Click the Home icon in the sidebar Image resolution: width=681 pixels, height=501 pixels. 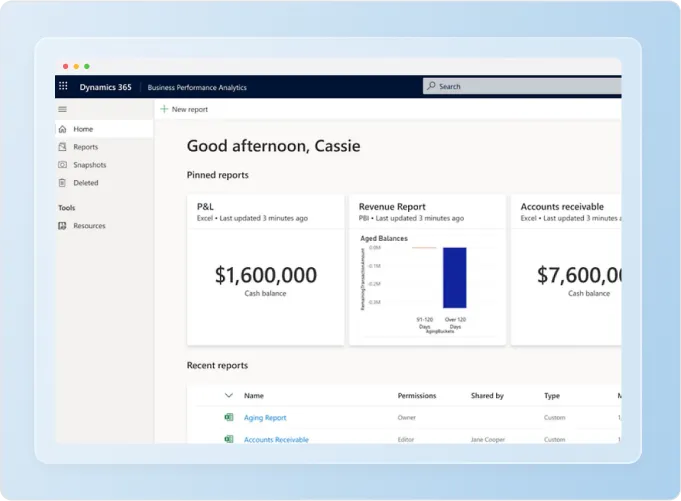point(63,129)
